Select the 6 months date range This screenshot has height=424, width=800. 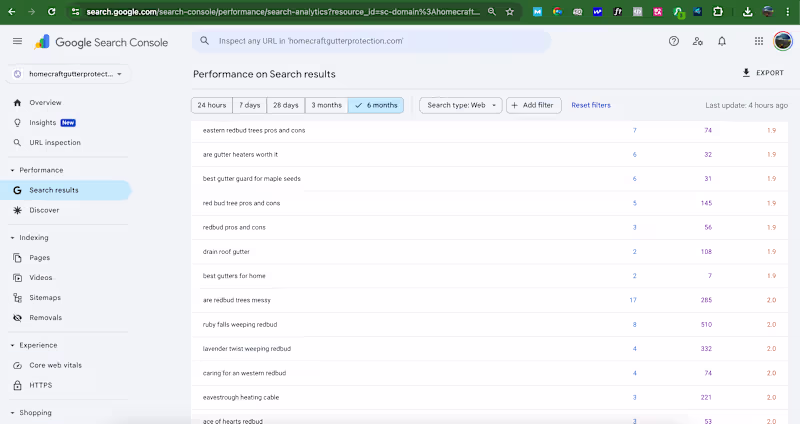(x=376, y=105)
